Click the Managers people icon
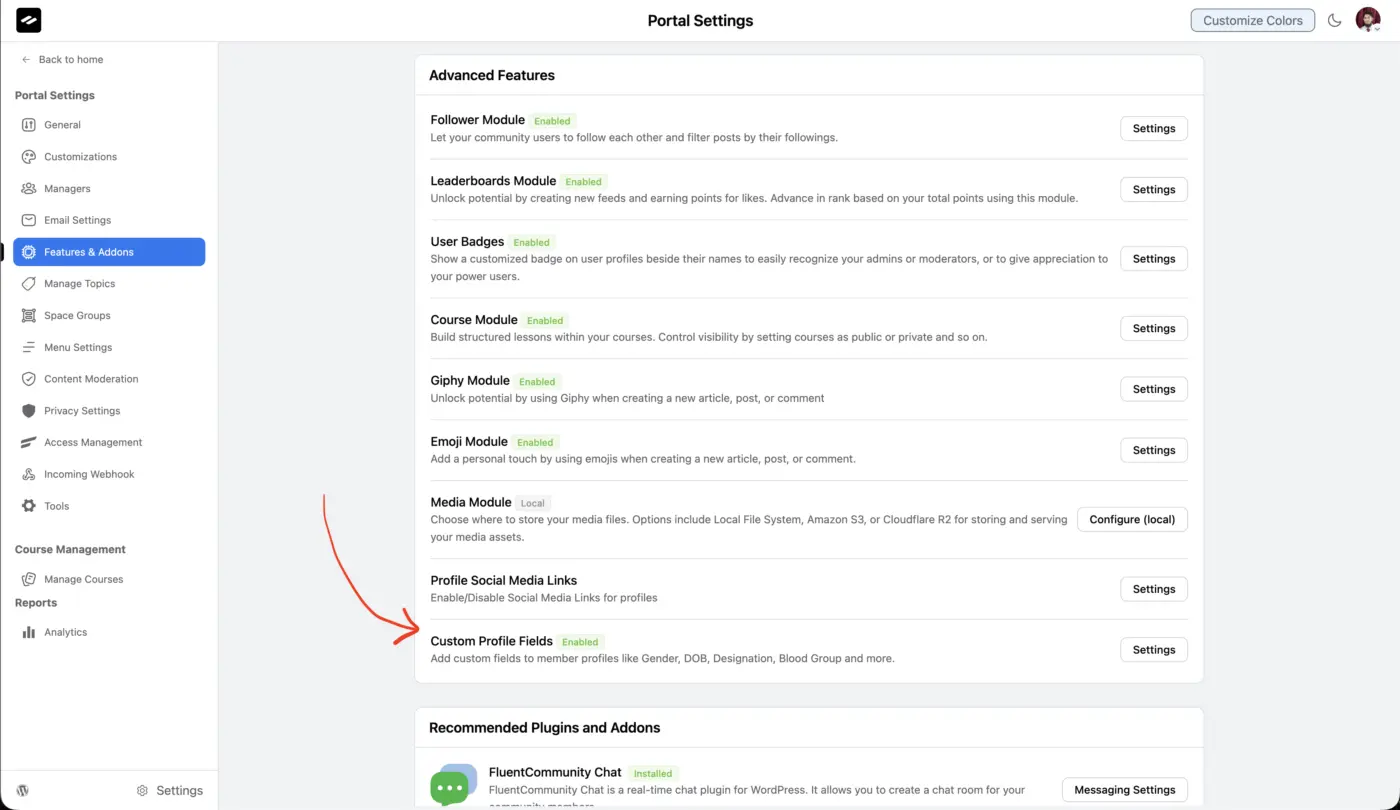 (28, 188)
